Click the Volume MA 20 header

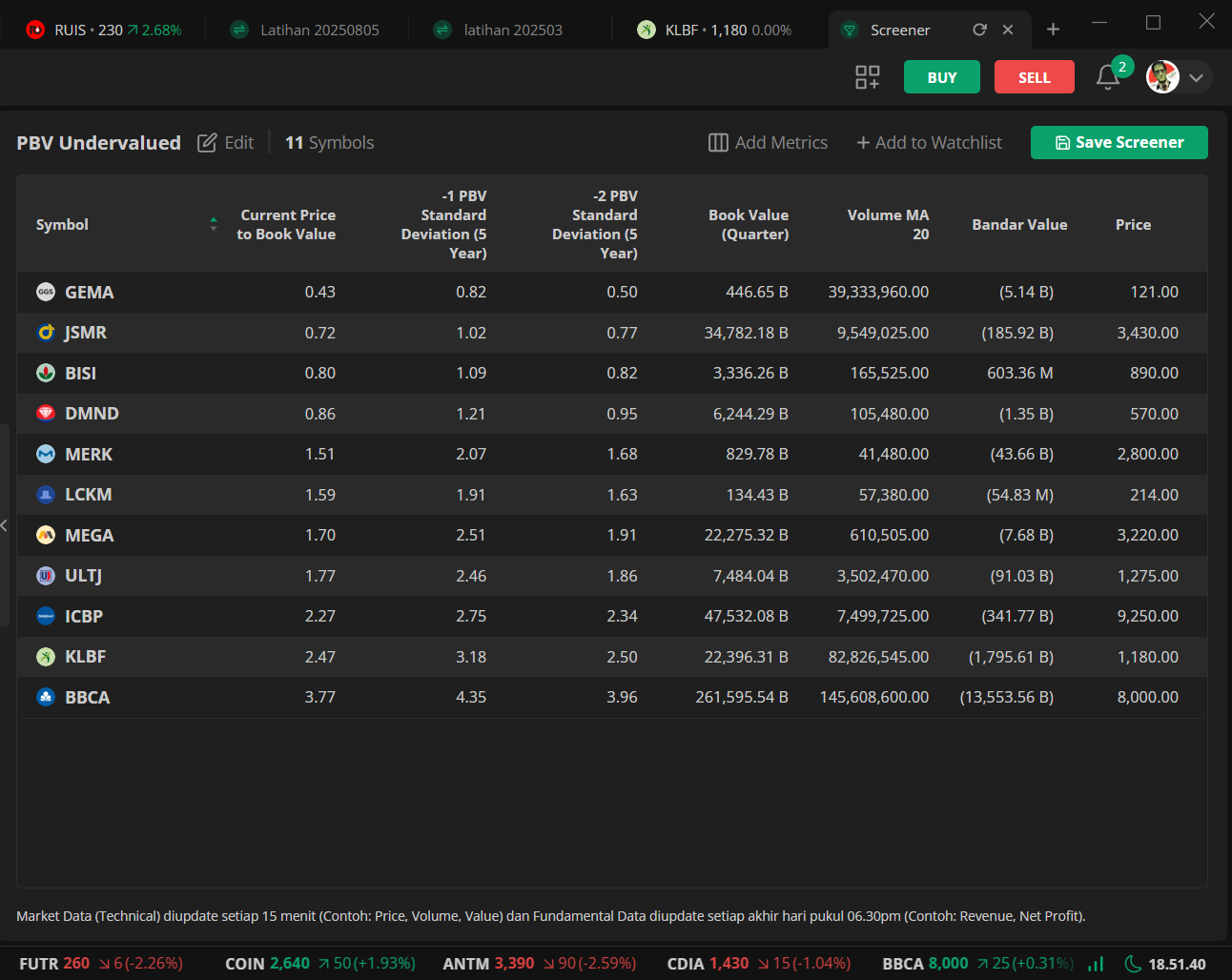888,224
